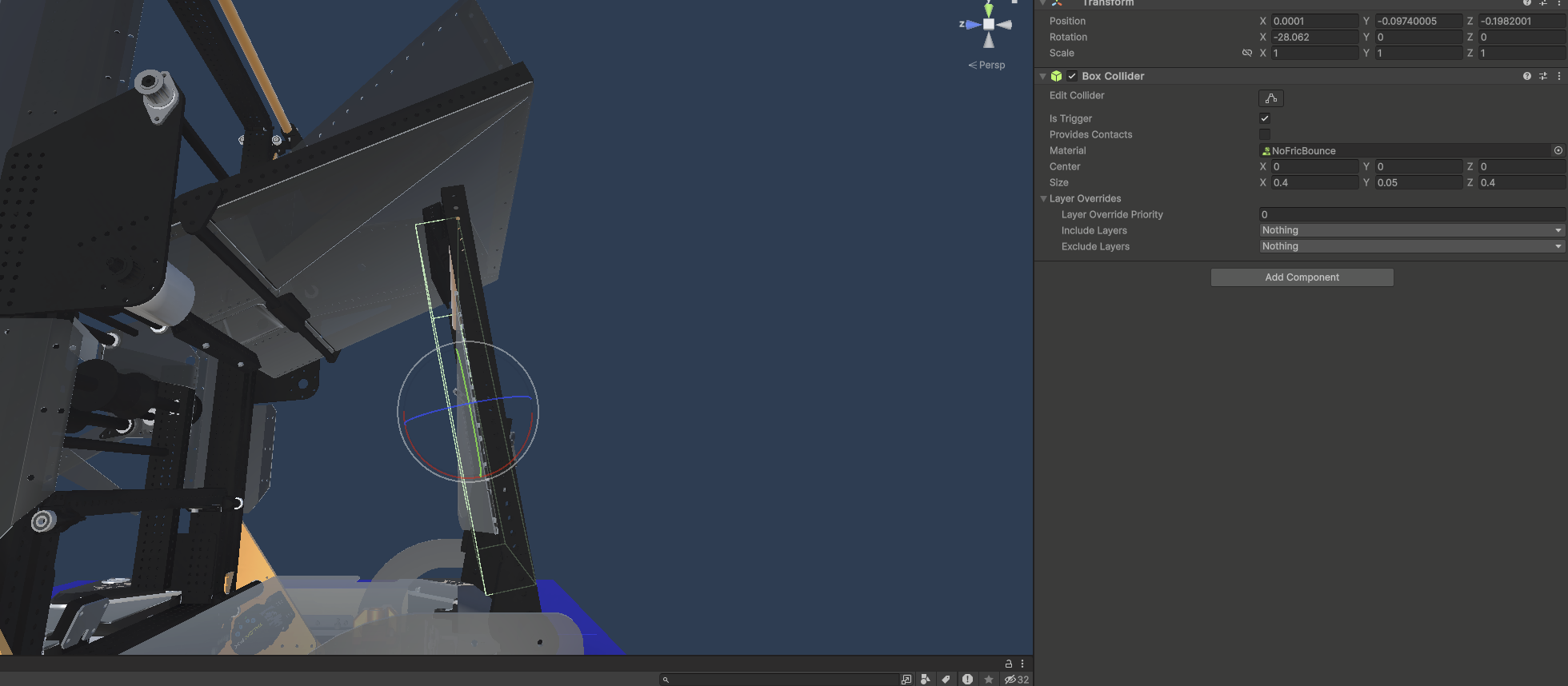Viewport: 1568px width, 686px height.
Task: Click the green Box Collider component icon
Action: coord(1056,76)
